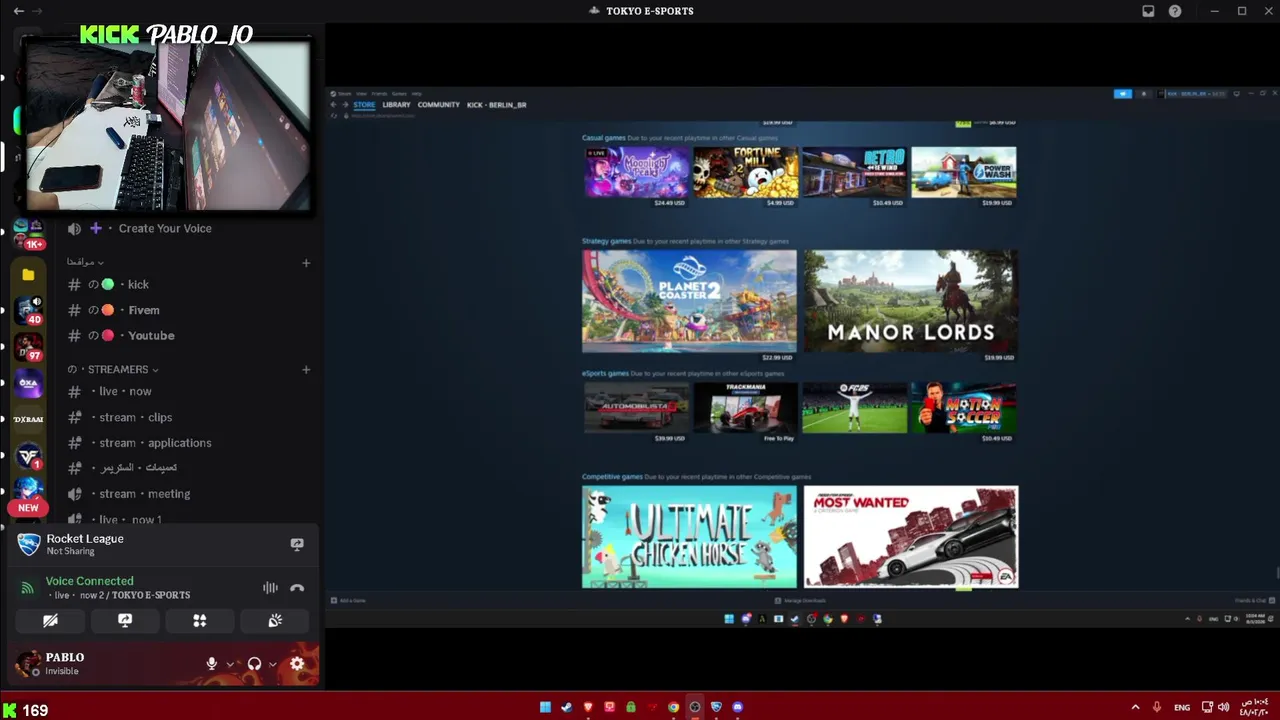Viewport: 1280px width, 720px height.
Task: Open Steam from the Windows taskbar
Action: [567, 707]
